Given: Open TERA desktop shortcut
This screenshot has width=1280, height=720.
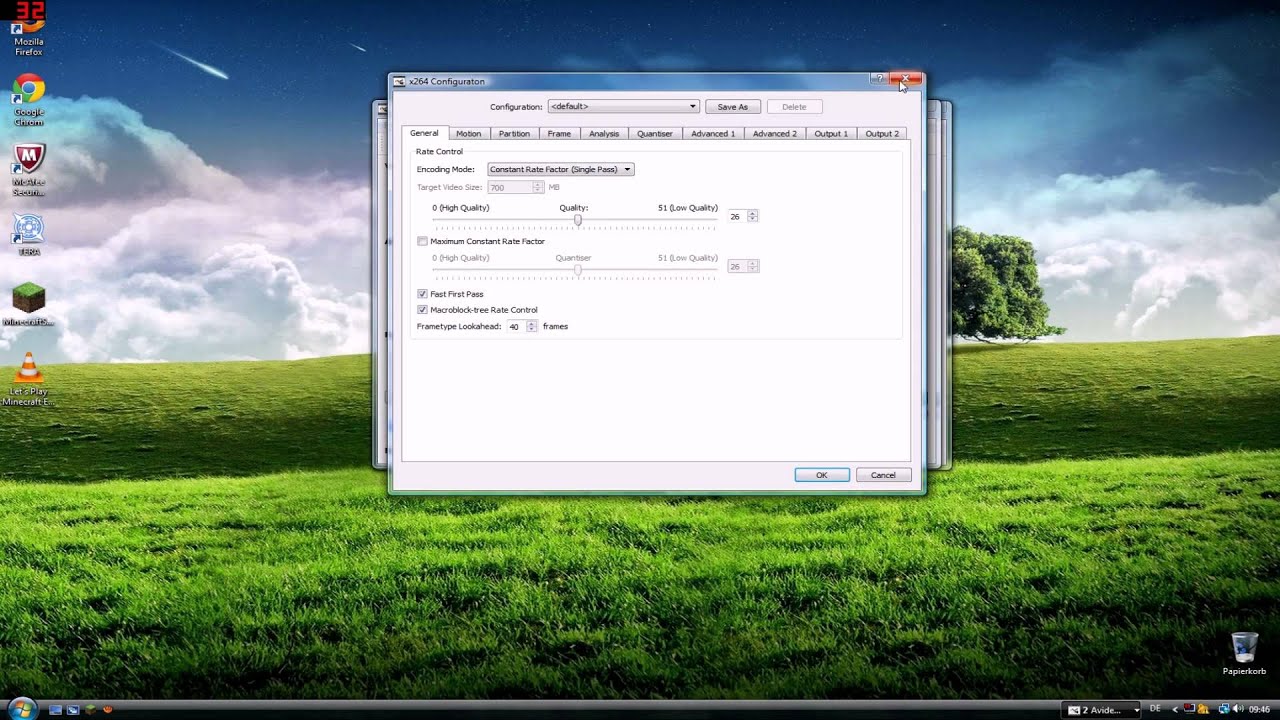Looking at the screenshot, I should click(29, 235).
